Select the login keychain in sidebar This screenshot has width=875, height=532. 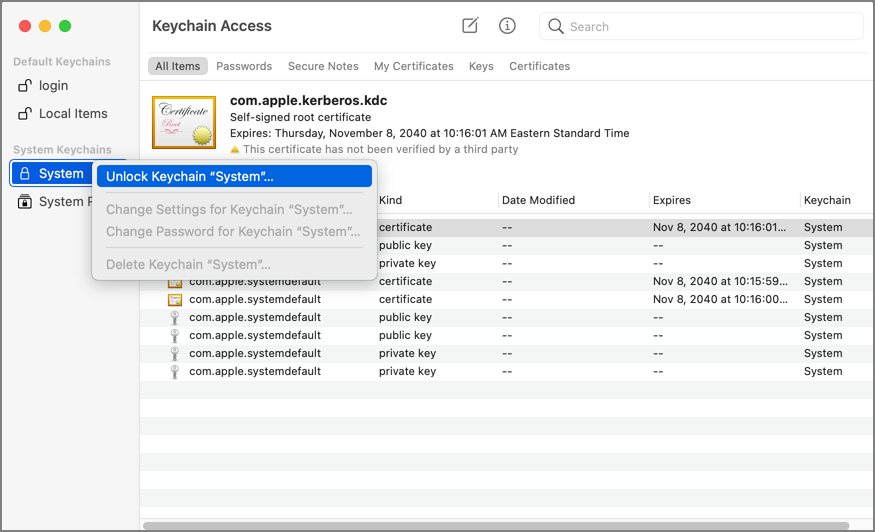click(x=54, y=85)
